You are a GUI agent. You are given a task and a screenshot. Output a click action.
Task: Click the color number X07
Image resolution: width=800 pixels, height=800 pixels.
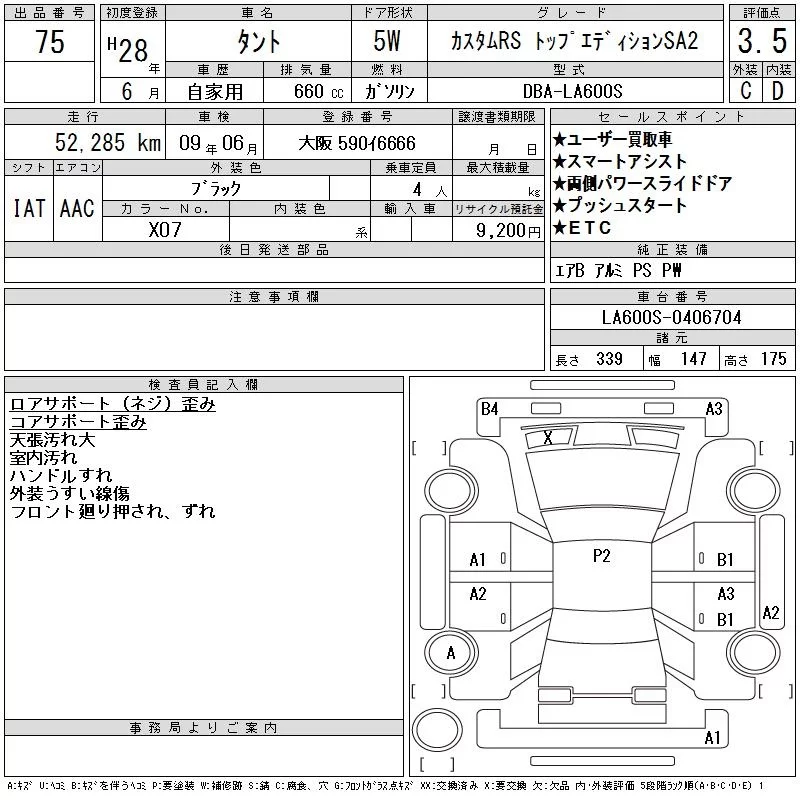click(165, 230)
